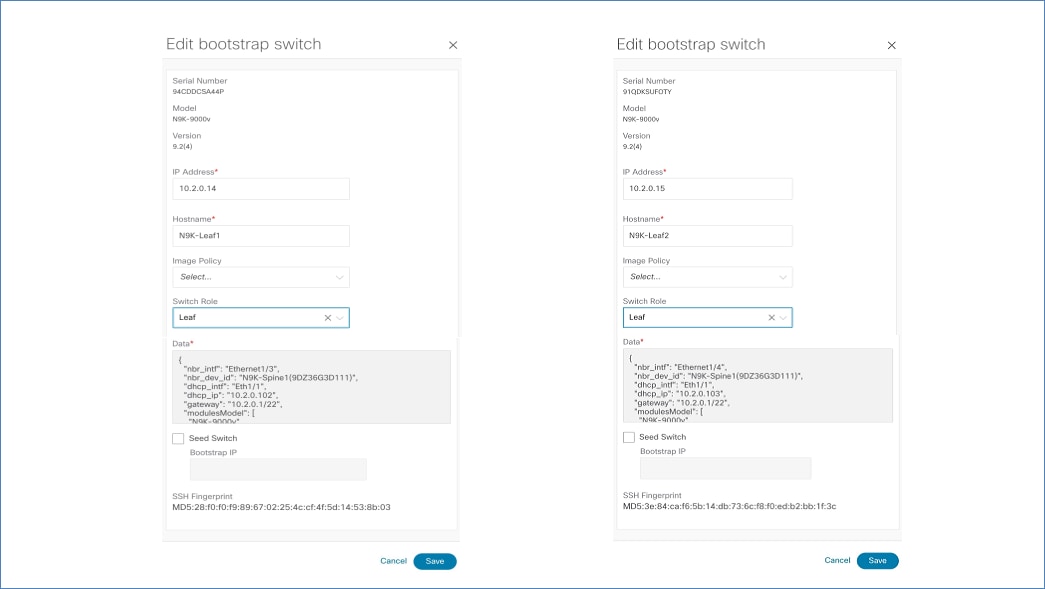1045x589 pixels.
Task: Click Seed Switch label in N9K-Leaf2 dialog
Action: pyautogui.click(x=662, y=437)
